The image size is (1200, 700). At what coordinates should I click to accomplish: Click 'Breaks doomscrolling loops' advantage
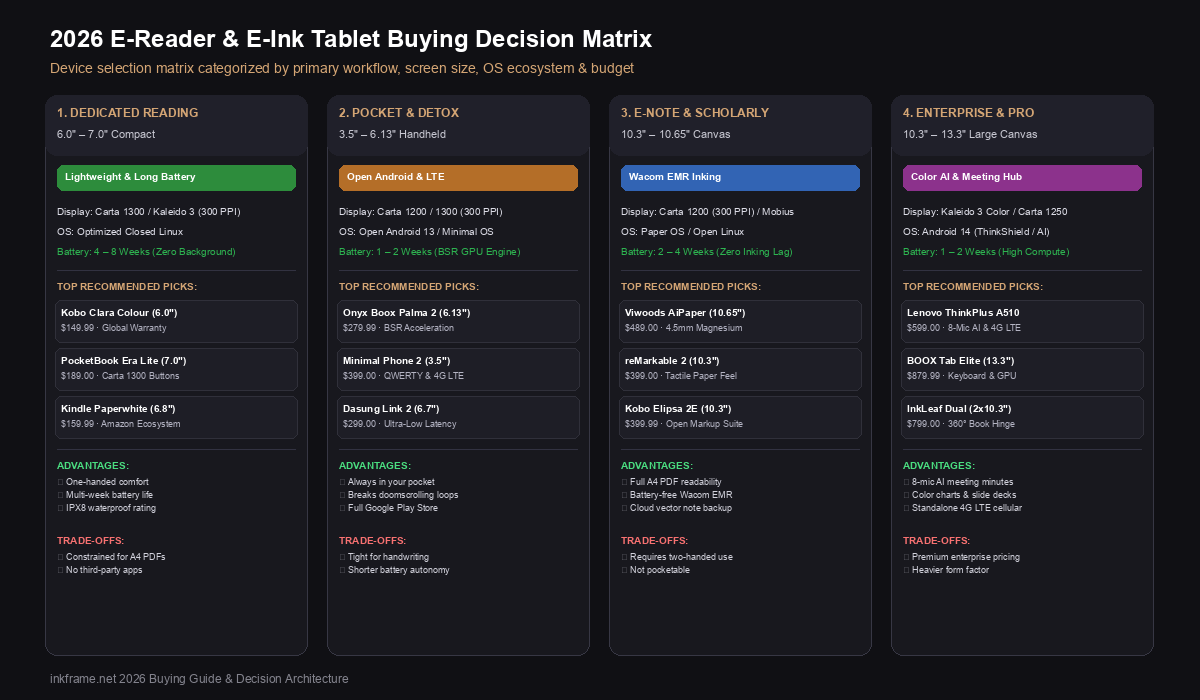click(403, 495)
